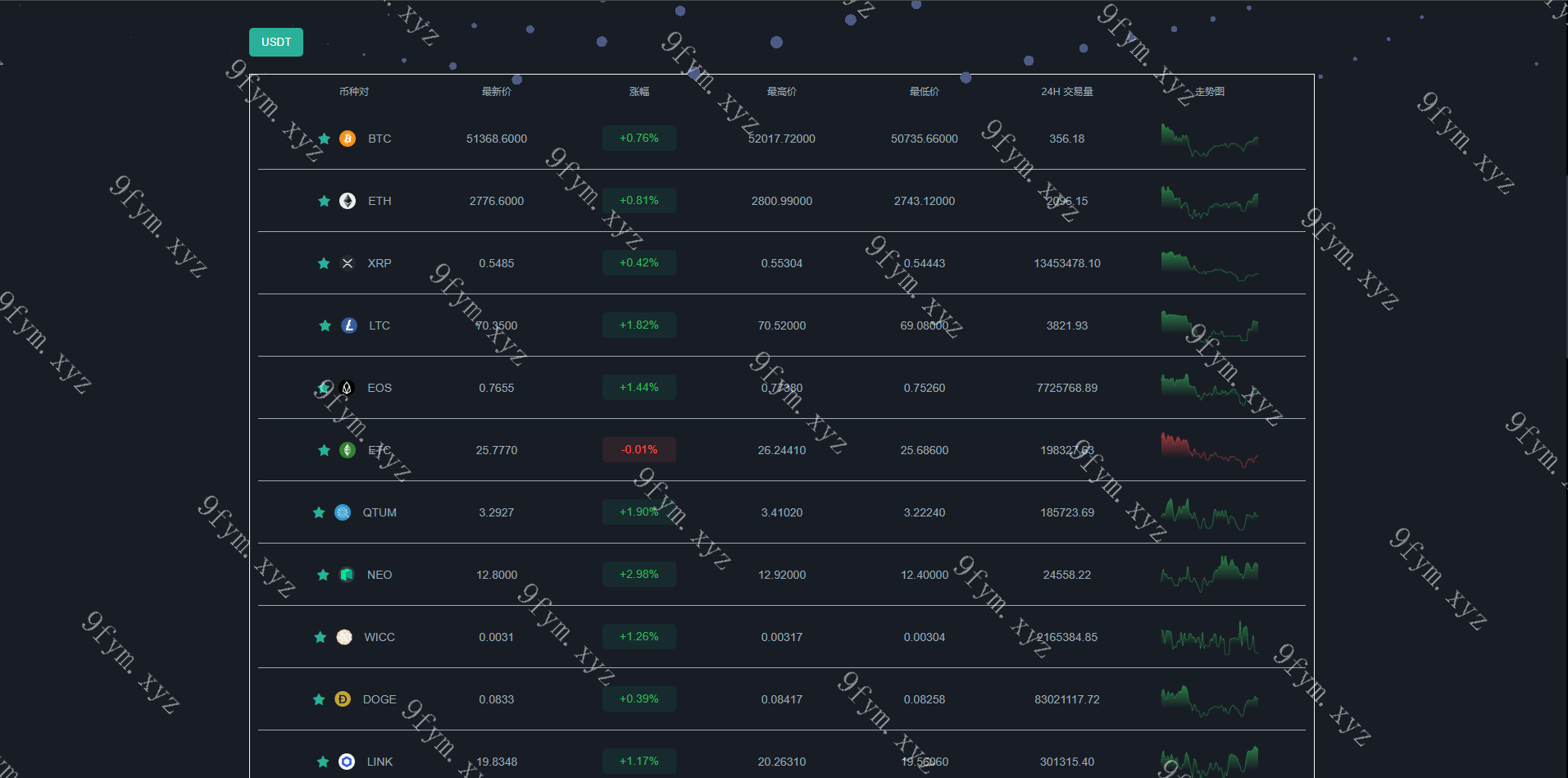Toggle favorite star for QTUM
This screenshot has width=1568, height=778.
319,512
